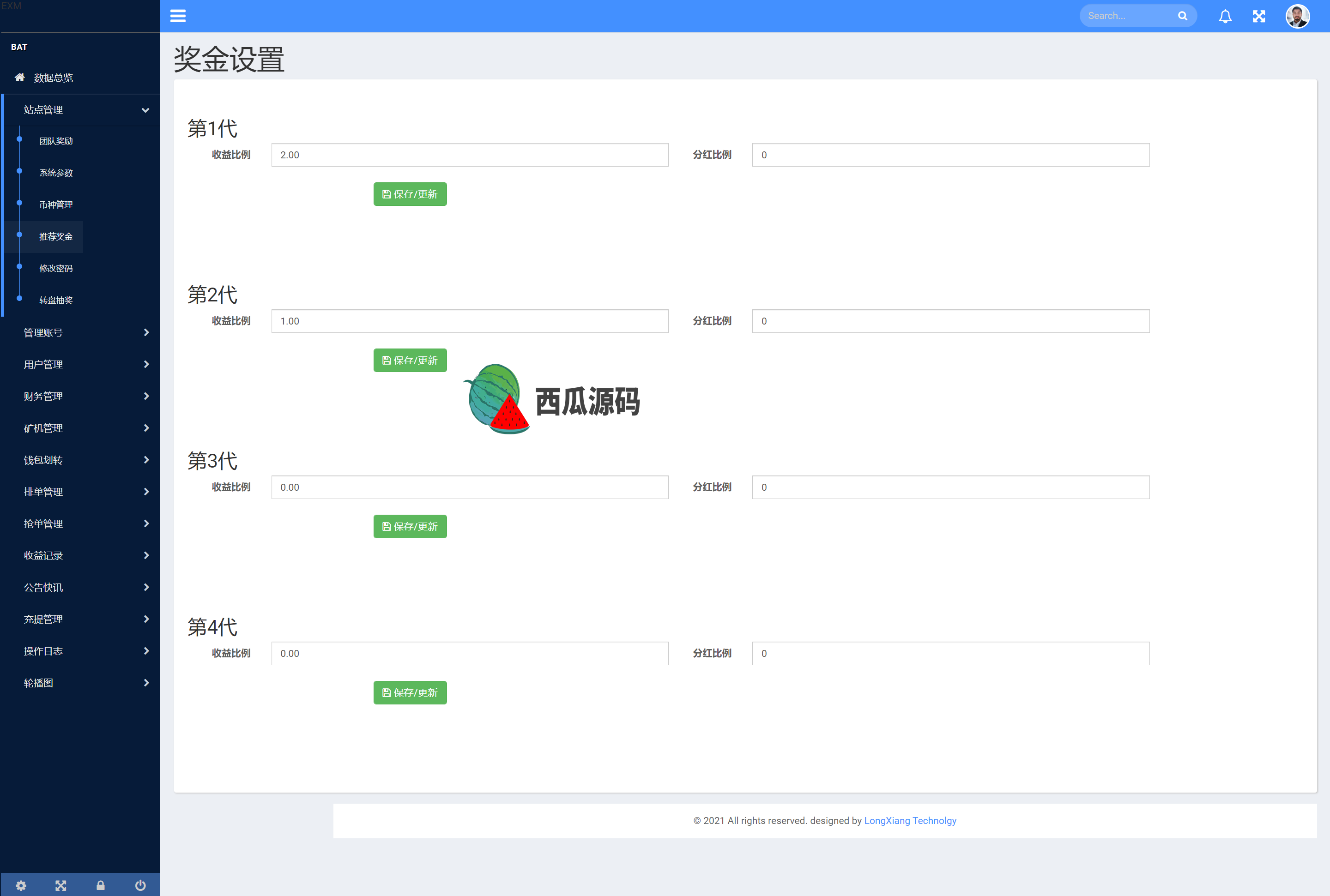Image resolution: width=1330 pixels, height=896 pixels.
Task: Click the home icon beside 数据总览
Action: click(x=19, y=77)
